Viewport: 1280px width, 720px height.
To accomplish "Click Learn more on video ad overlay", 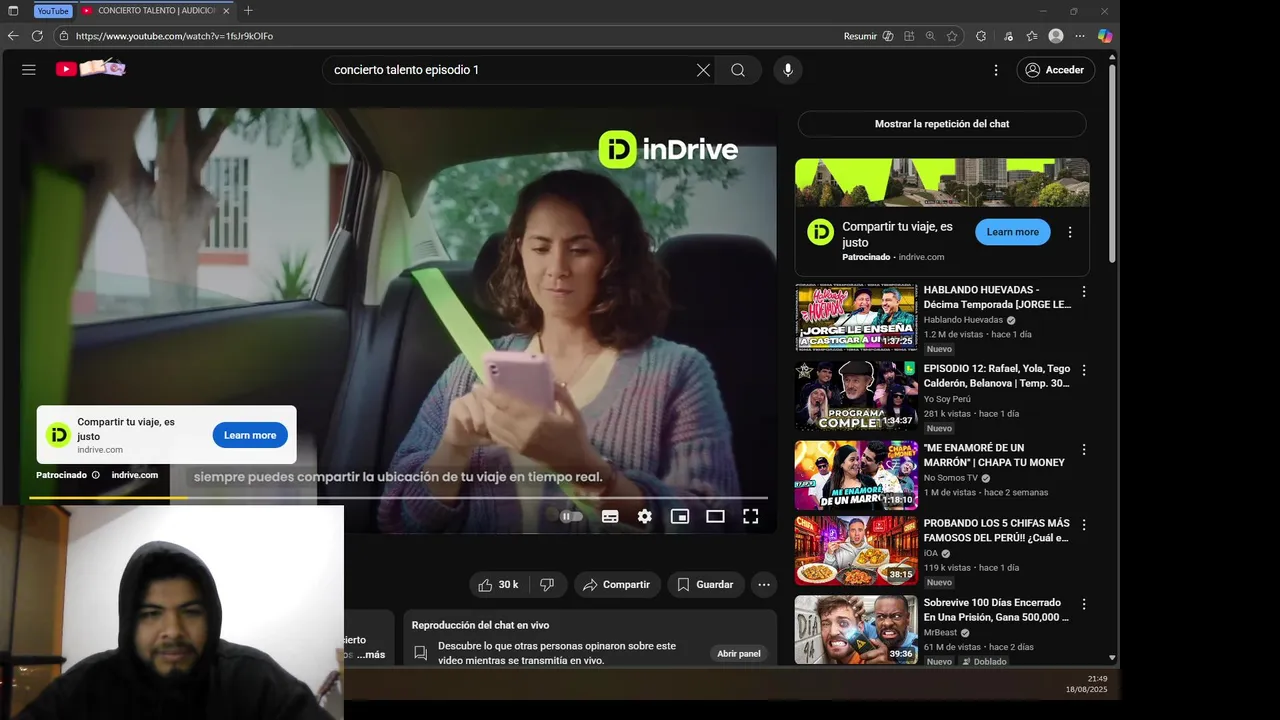I will point(250,435).
